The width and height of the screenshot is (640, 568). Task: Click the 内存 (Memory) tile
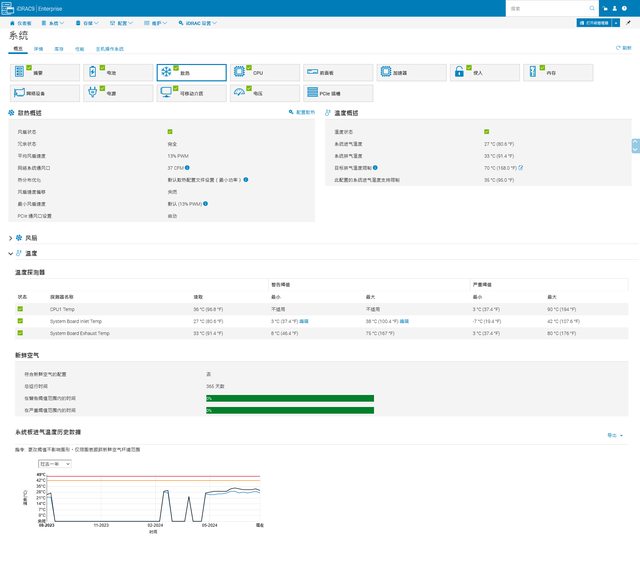click(x=558, y=73)
